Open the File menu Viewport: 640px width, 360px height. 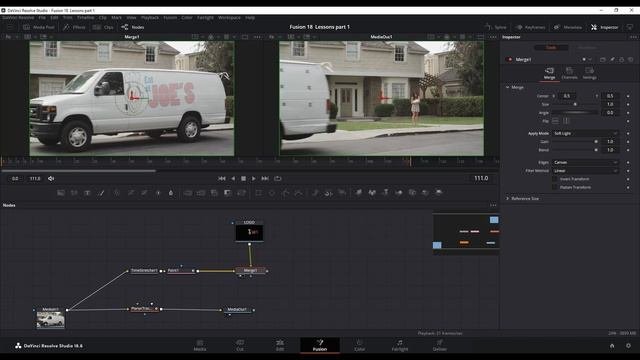pyautogui.click(x=42, y=18)
